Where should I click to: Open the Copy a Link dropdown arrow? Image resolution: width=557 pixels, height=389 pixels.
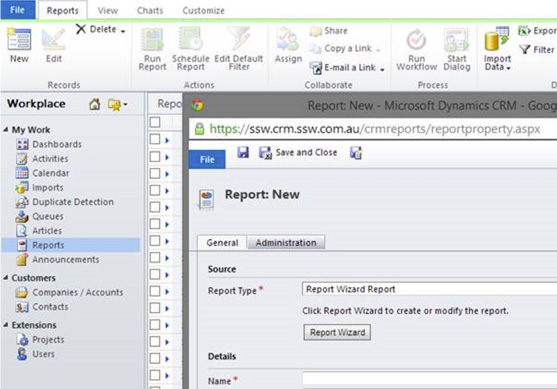click(x=378, y=50)
